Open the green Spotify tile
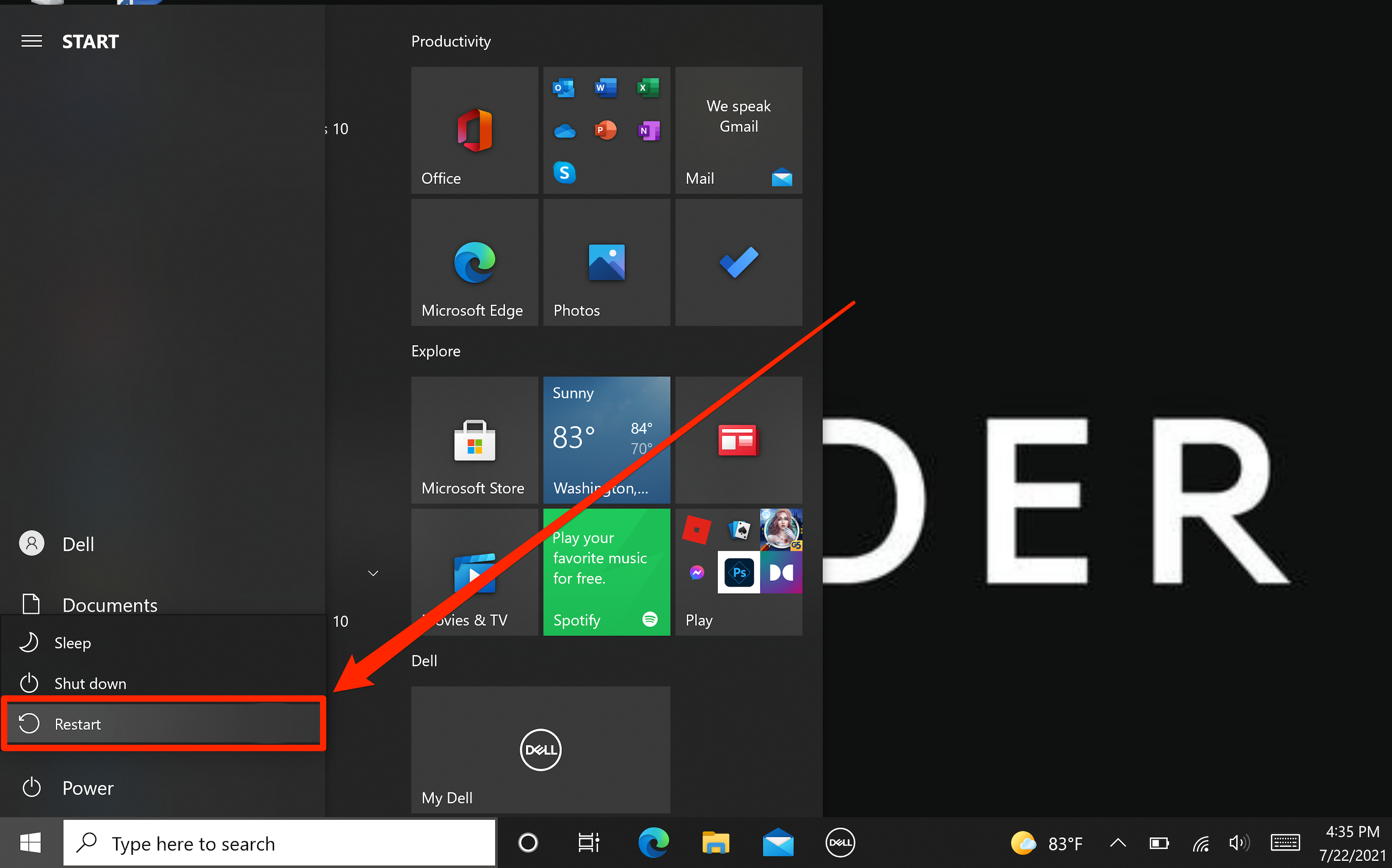The image size is (1392, 868). coord(606,572)
